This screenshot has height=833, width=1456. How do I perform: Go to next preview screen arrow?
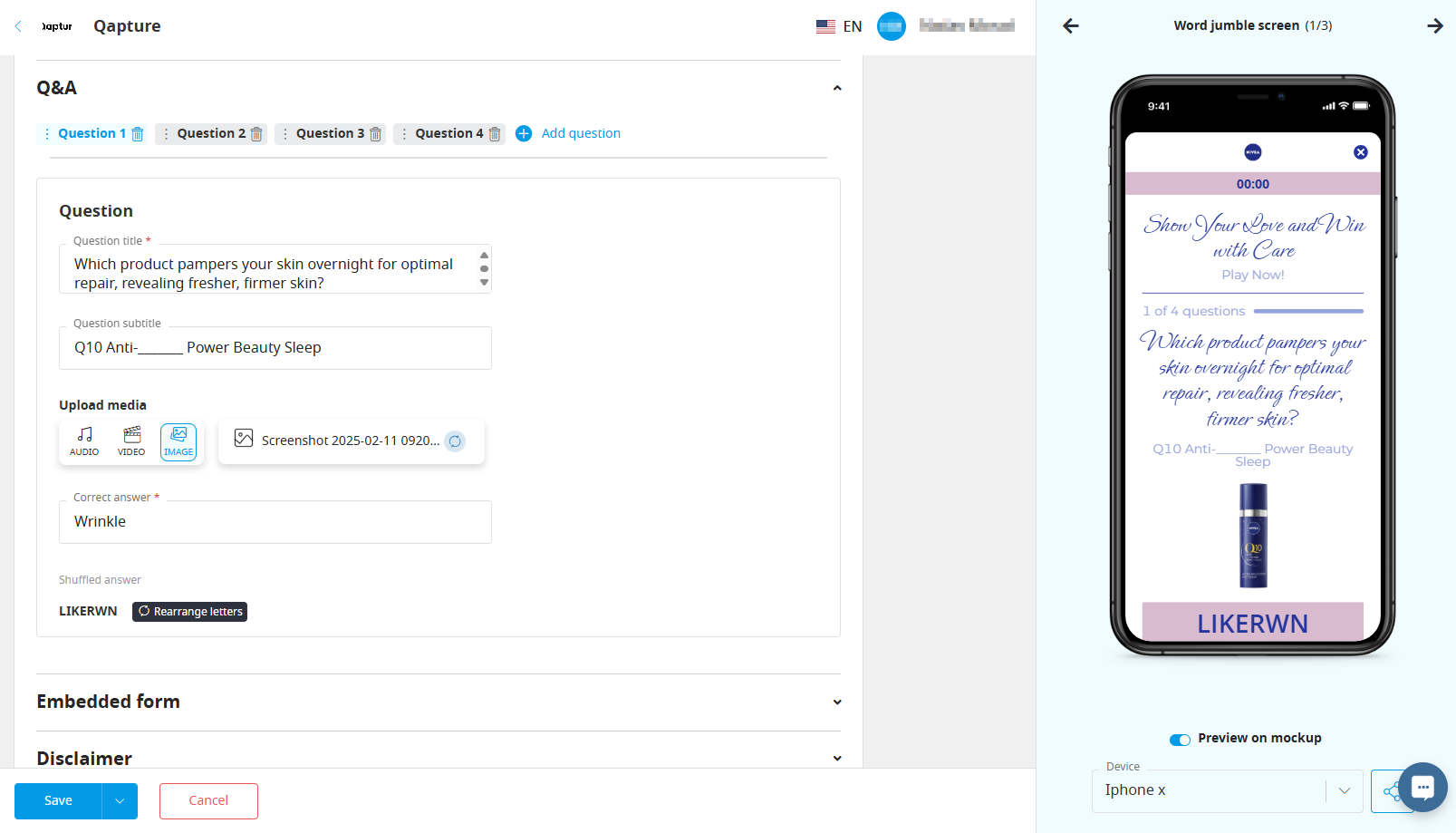click(1434, 26)
